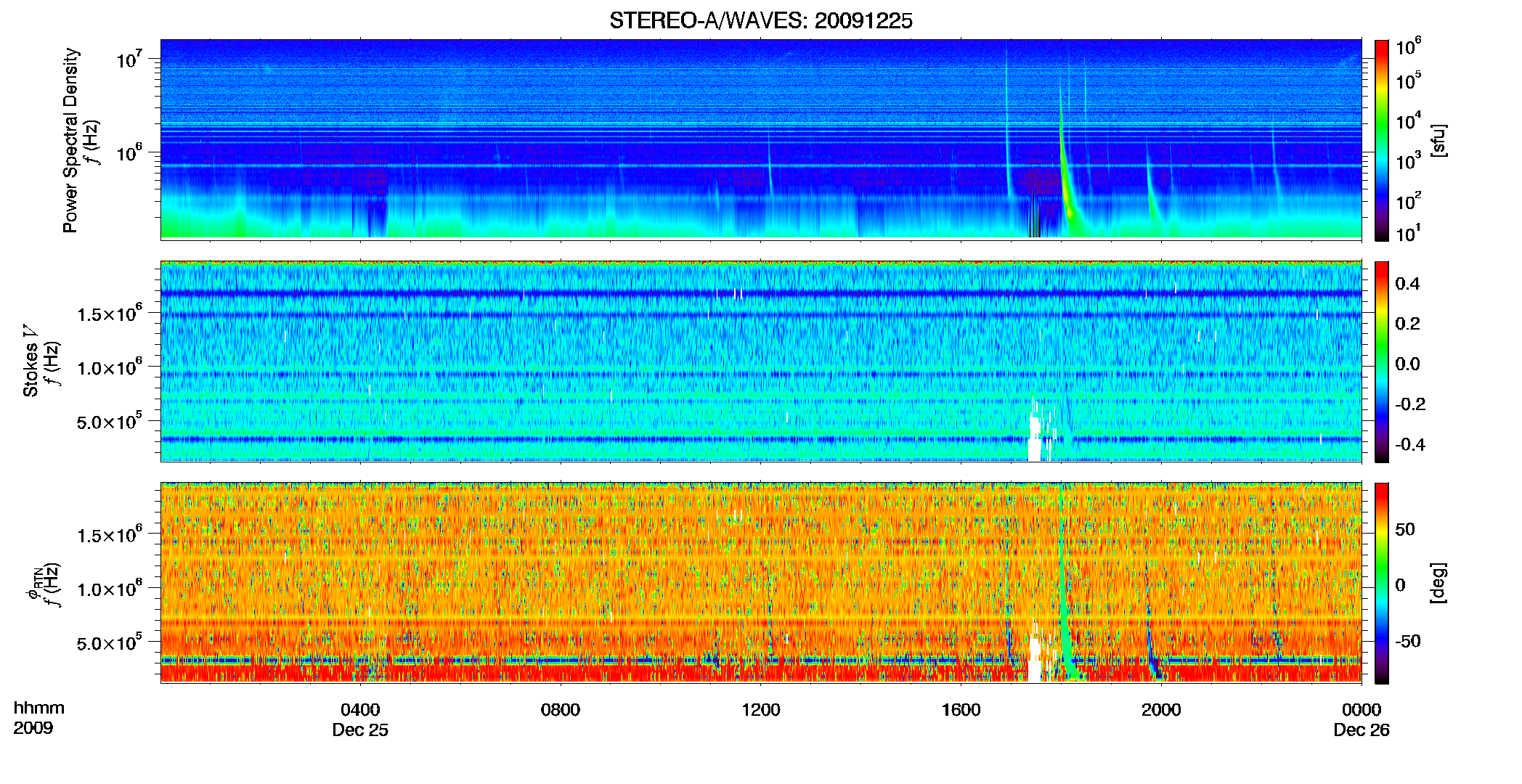Image resolution: width=1522 pixels, height=784 pixels.
Task: Click the 0.4 Stokes color bar value
Action: click(x=1407, y=283)
